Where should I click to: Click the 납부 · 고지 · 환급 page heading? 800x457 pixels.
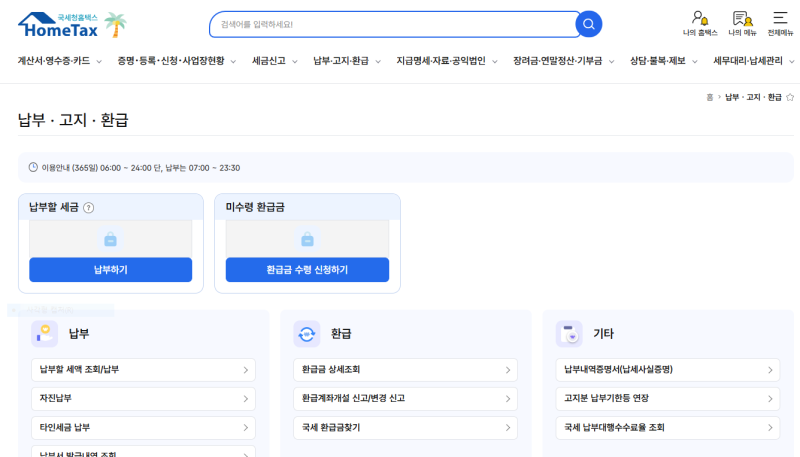pyautogui.click(x=73, y=120)
